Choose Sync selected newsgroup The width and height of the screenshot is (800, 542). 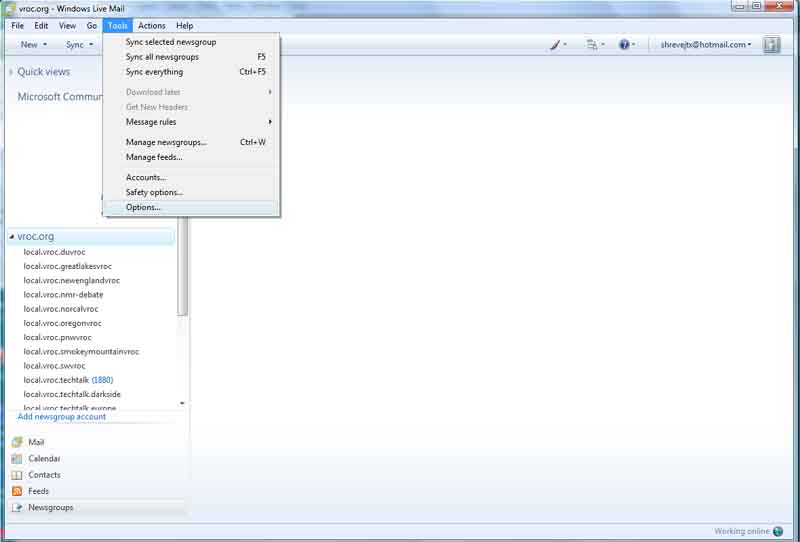point(191,42)
